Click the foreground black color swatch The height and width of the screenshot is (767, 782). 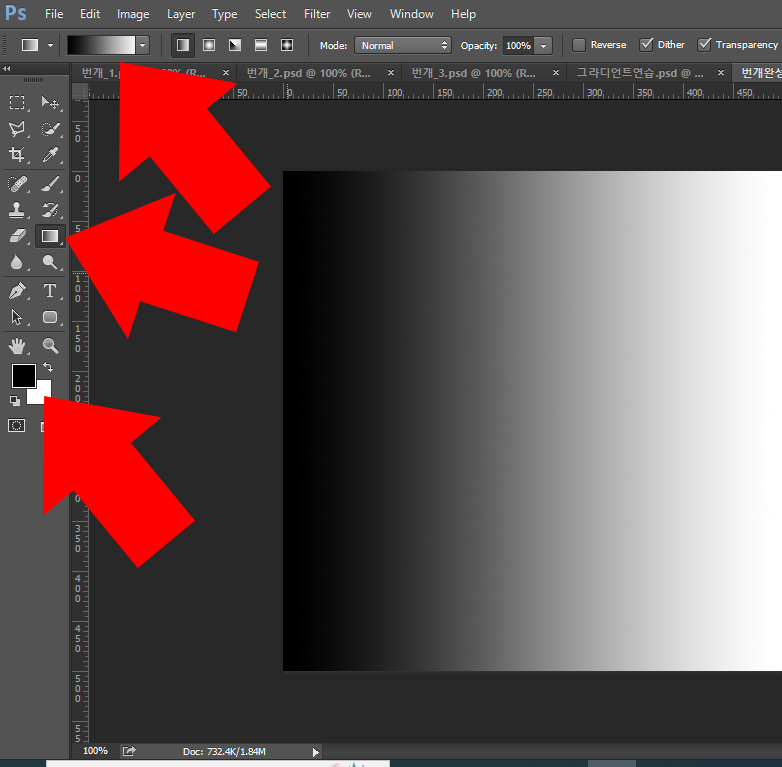click(22, 374)
